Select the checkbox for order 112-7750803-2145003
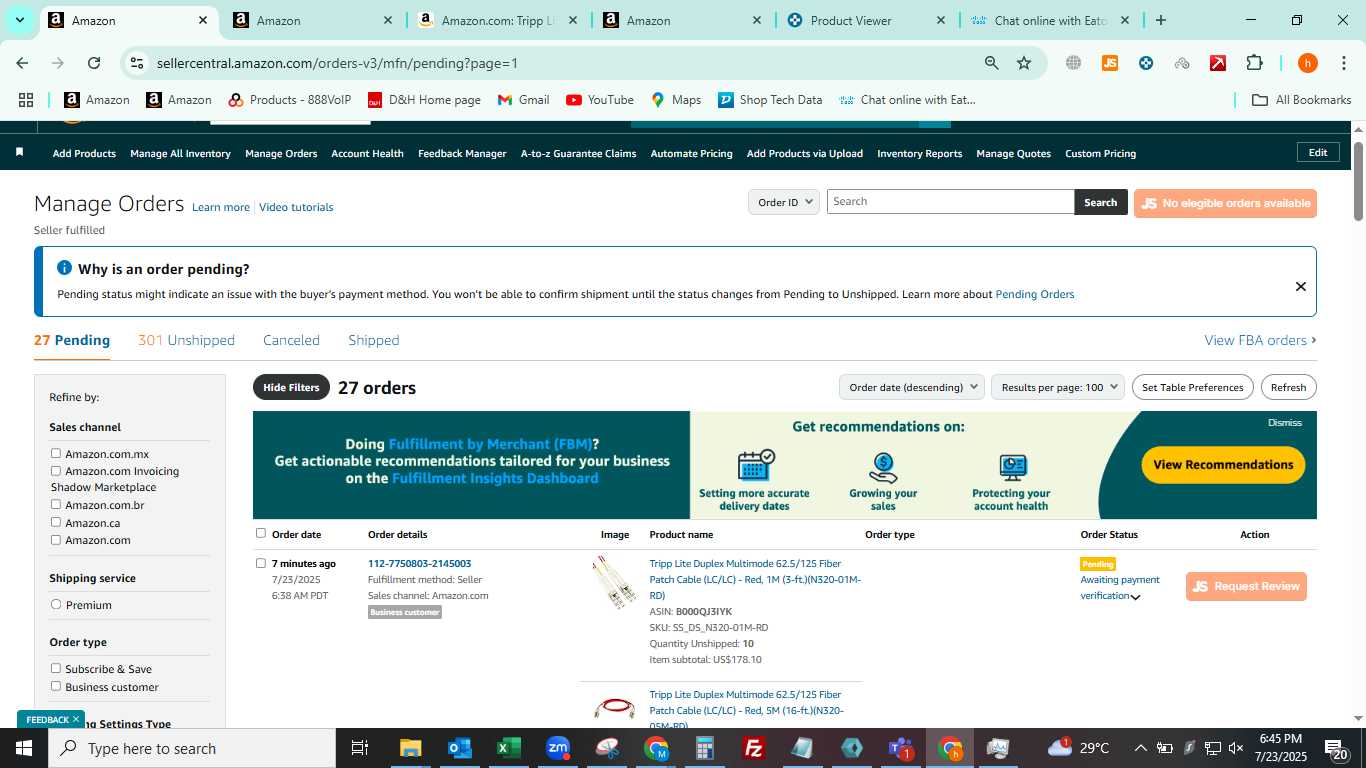This screenshot has width=1366, height=768. pyautogui.click(x=261, y=563)
